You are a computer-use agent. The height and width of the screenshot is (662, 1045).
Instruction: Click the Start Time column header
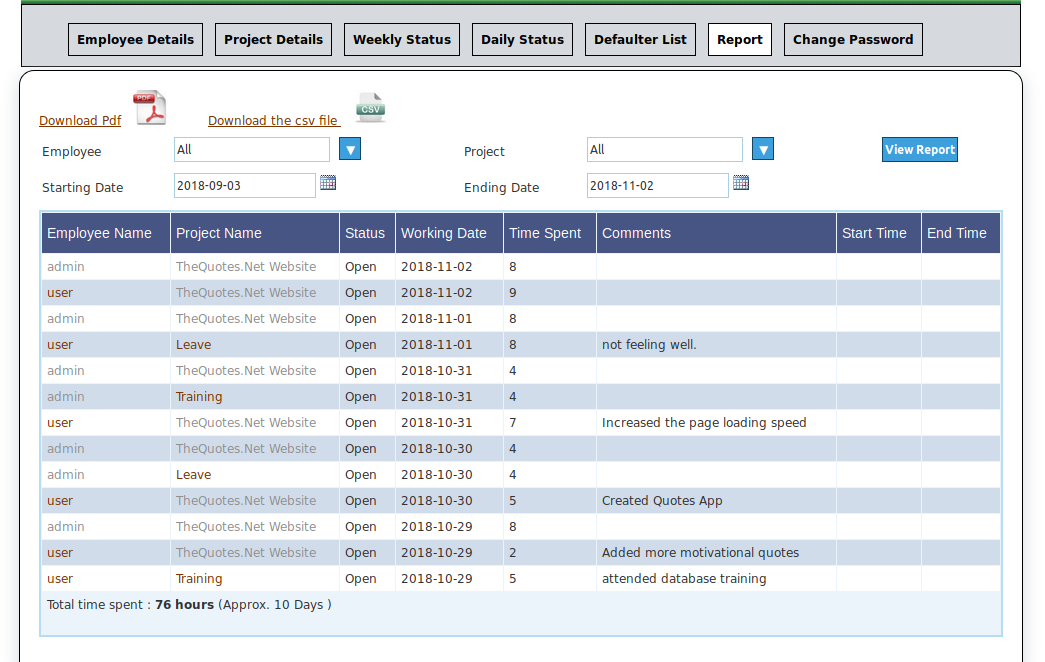coord(879,233)
